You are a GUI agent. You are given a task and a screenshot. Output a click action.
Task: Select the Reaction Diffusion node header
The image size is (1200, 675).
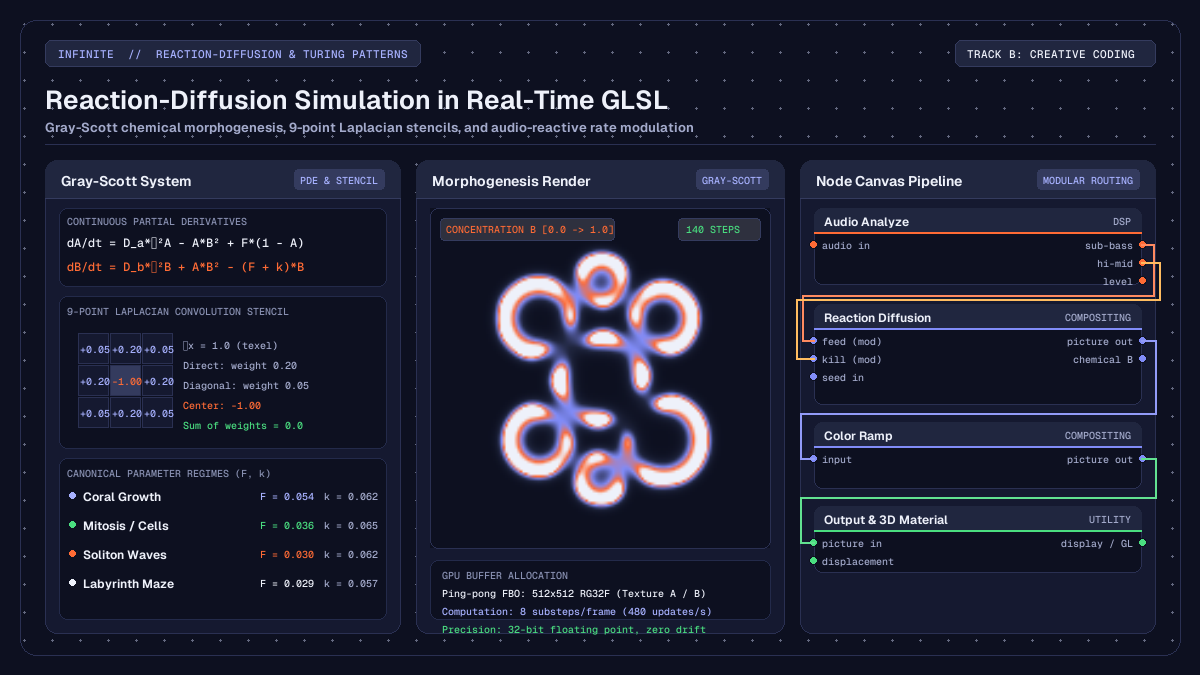978,317
